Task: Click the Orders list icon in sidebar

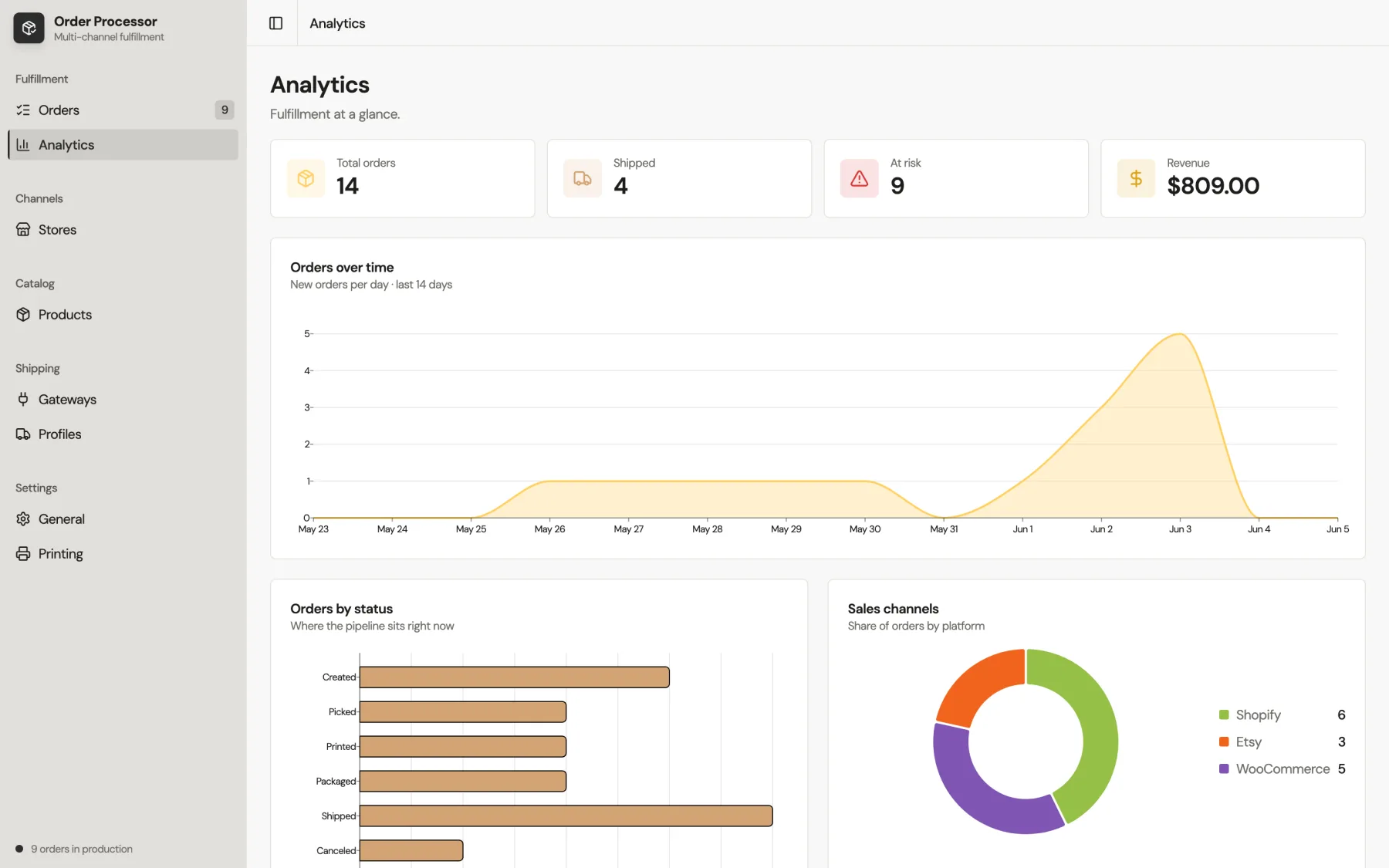Action: [x=23, y=110]
